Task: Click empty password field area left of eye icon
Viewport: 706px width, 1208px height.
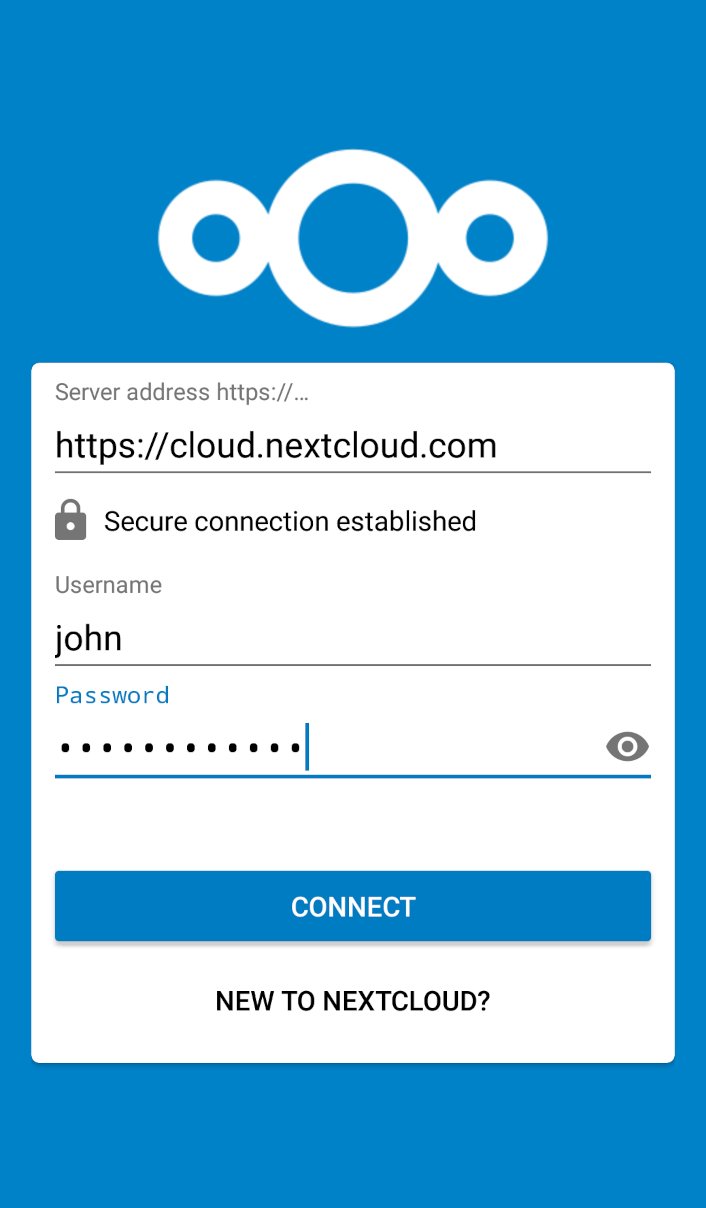Action: pos(450,748)
